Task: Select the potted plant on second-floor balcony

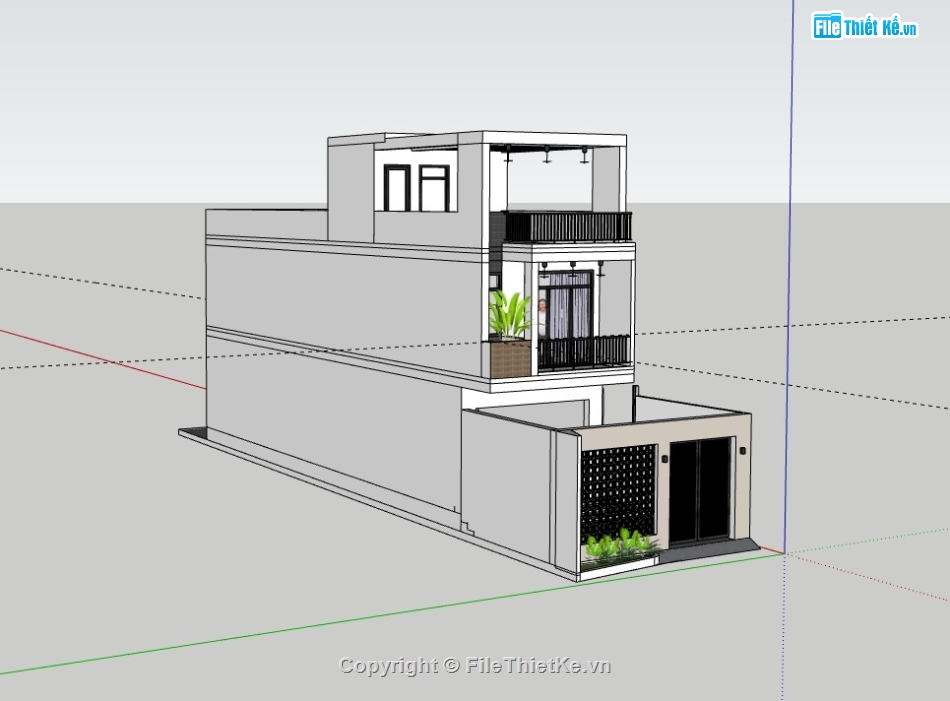Action: 510,316
